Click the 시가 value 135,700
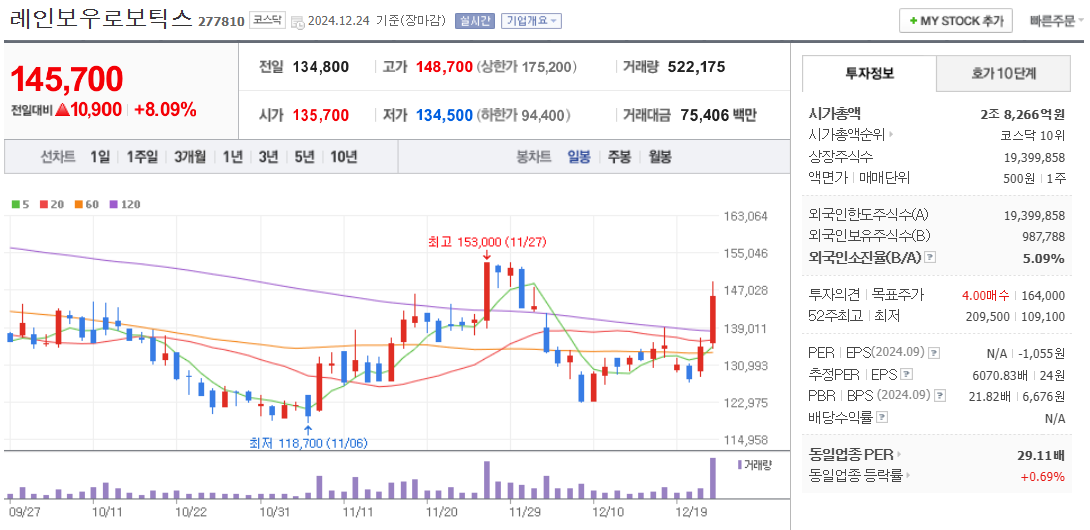Screen dimensions: 1090x530 [320, 115]
